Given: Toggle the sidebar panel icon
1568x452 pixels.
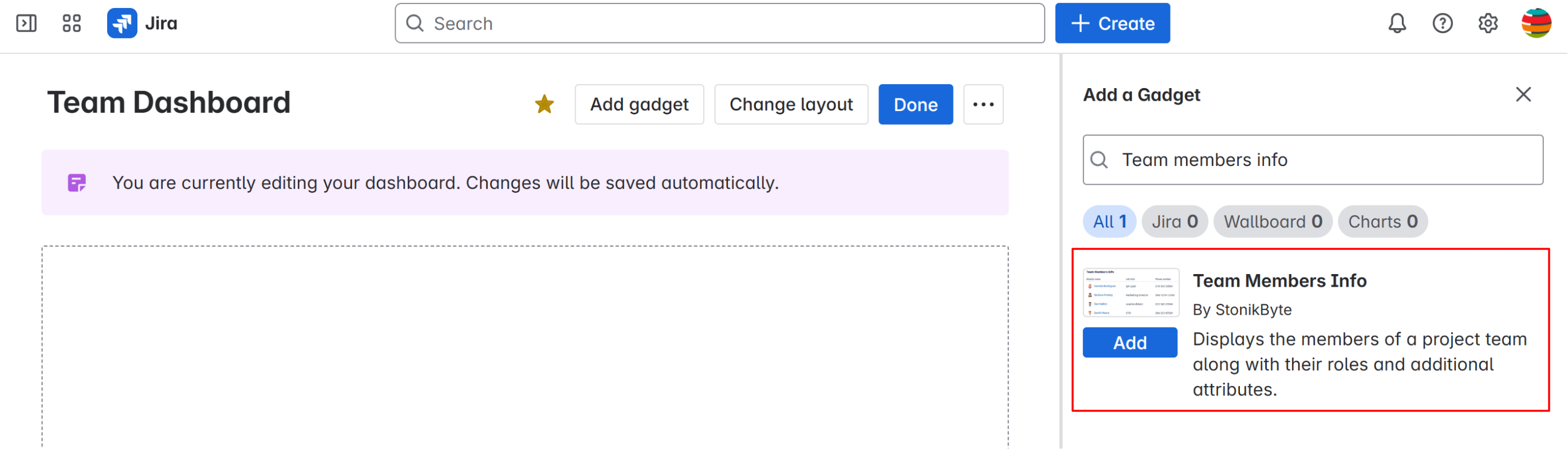Looking at the screenshot, I should point(26,23).
